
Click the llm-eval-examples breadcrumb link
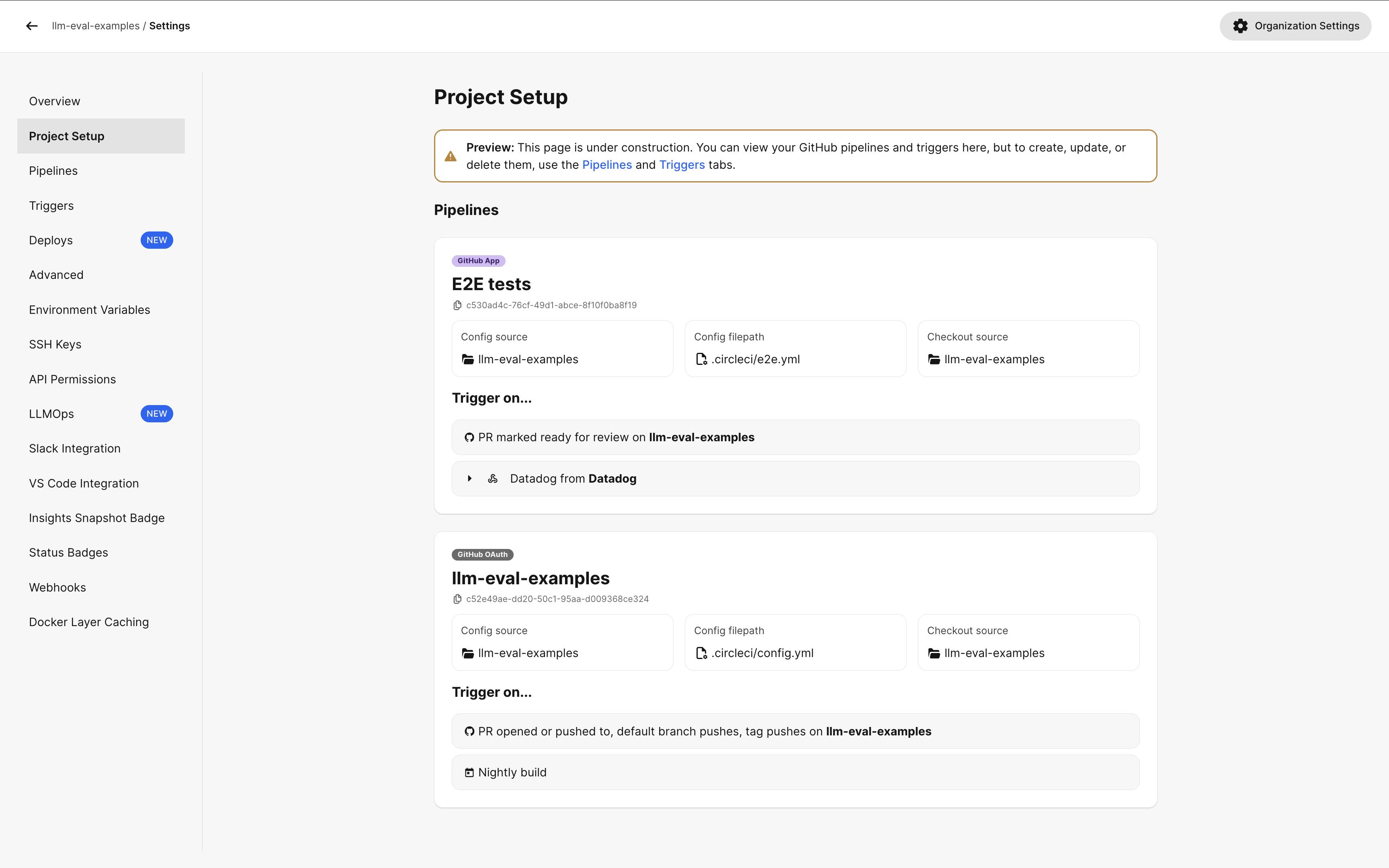(x=95, y=26)
